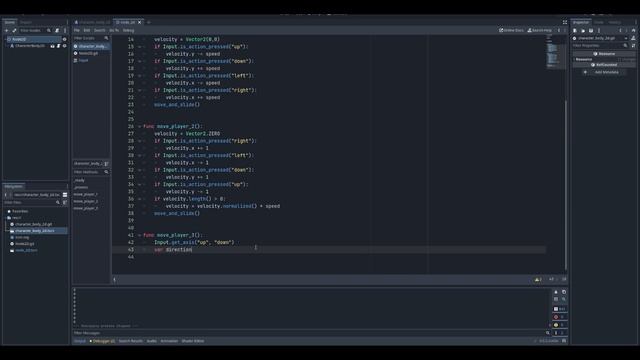Image resolution: width=640 pixels, height=360 pixels.
Task: Open character_body script in scripts list
Action: 91,47
